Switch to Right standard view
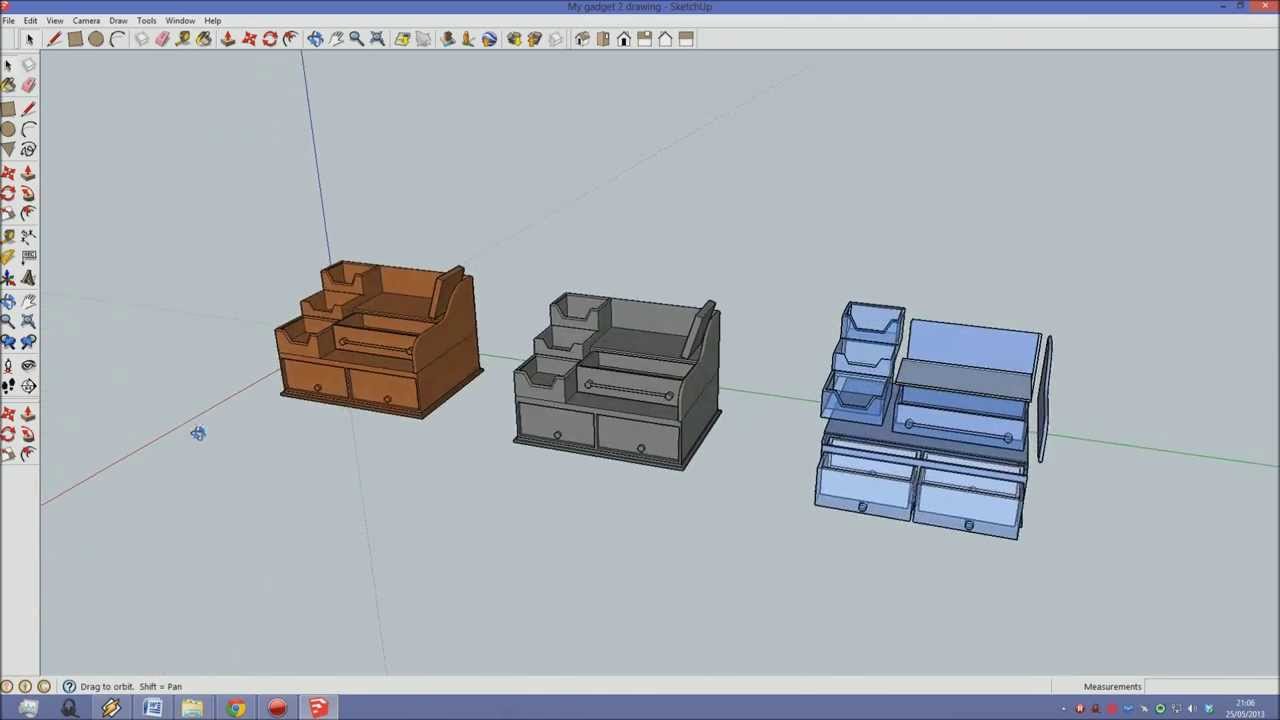The image size is (1280, 720). pyautogui.click(x=644, y=39)
